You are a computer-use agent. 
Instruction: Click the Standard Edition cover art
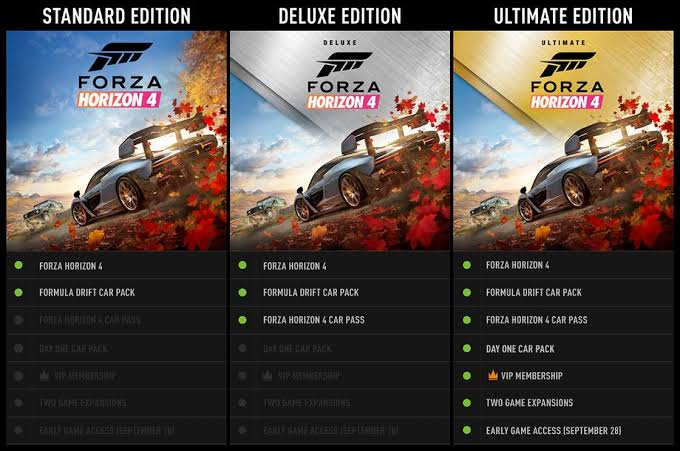(117, 141)
